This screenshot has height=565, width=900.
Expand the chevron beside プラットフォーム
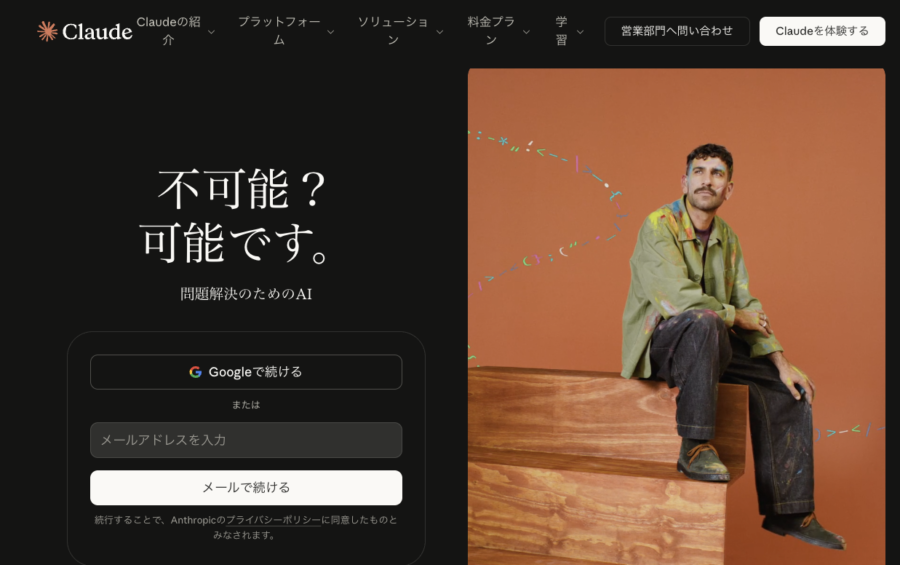330,32
